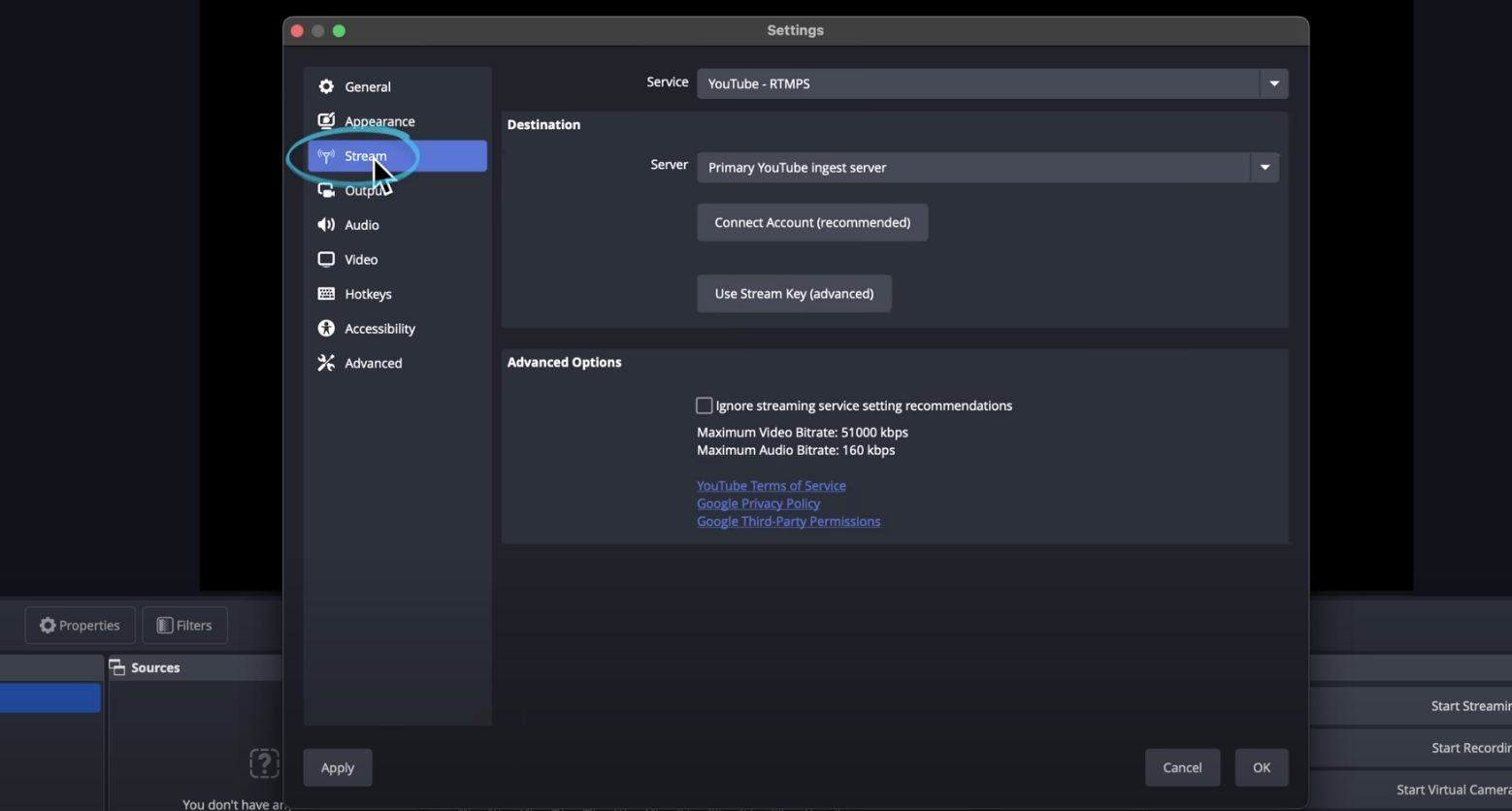Click the General gear icon in sidebar

pos(326,86)
